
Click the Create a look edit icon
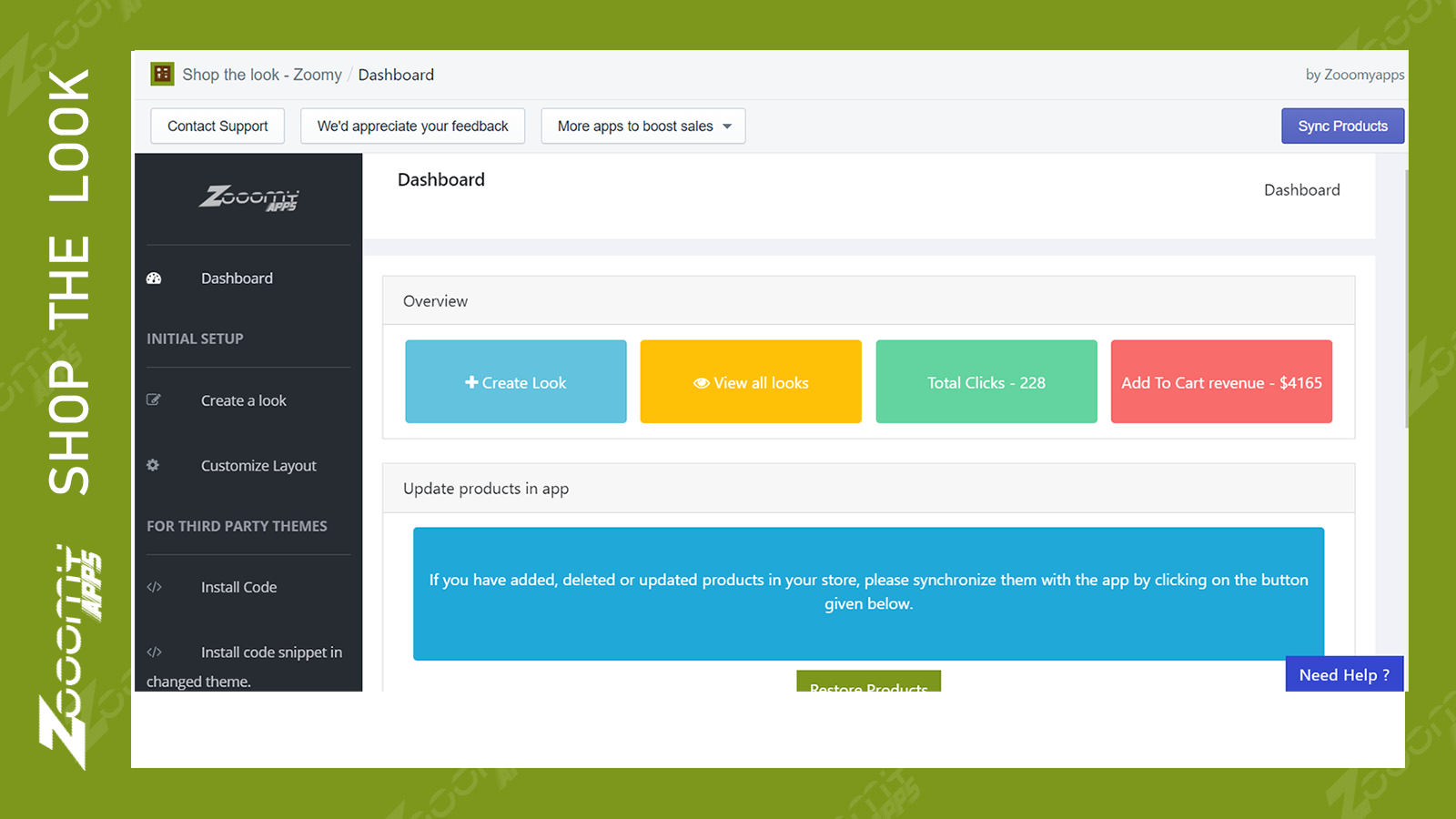154,399
